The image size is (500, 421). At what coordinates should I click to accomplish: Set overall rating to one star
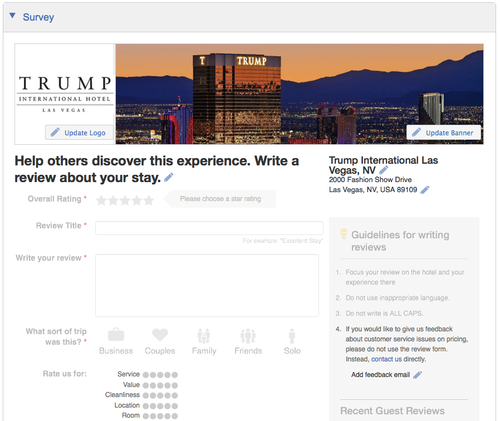point(101,200)
